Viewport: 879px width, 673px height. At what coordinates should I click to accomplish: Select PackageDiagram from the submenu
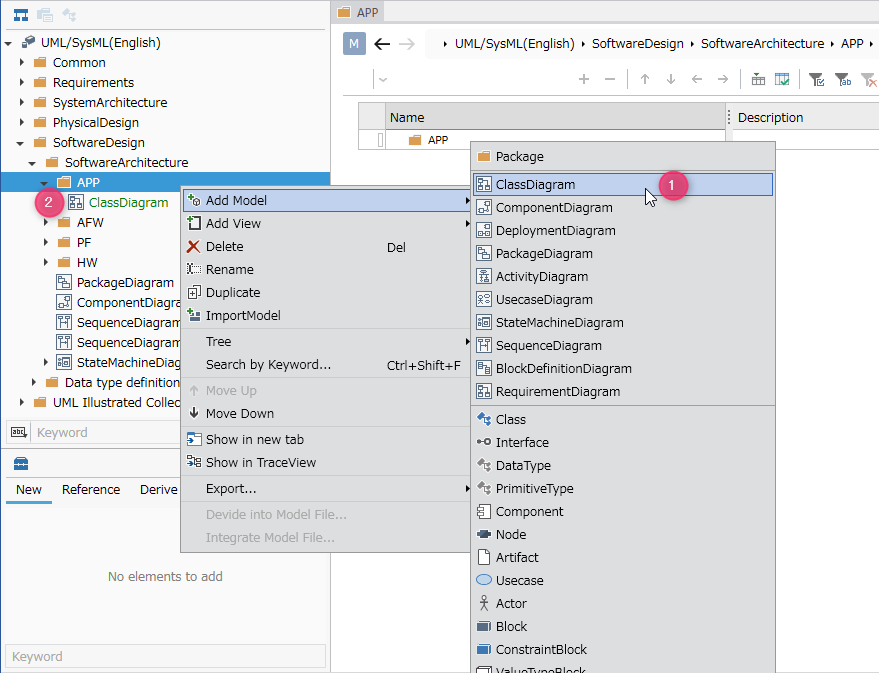click(x=623, y=253)
